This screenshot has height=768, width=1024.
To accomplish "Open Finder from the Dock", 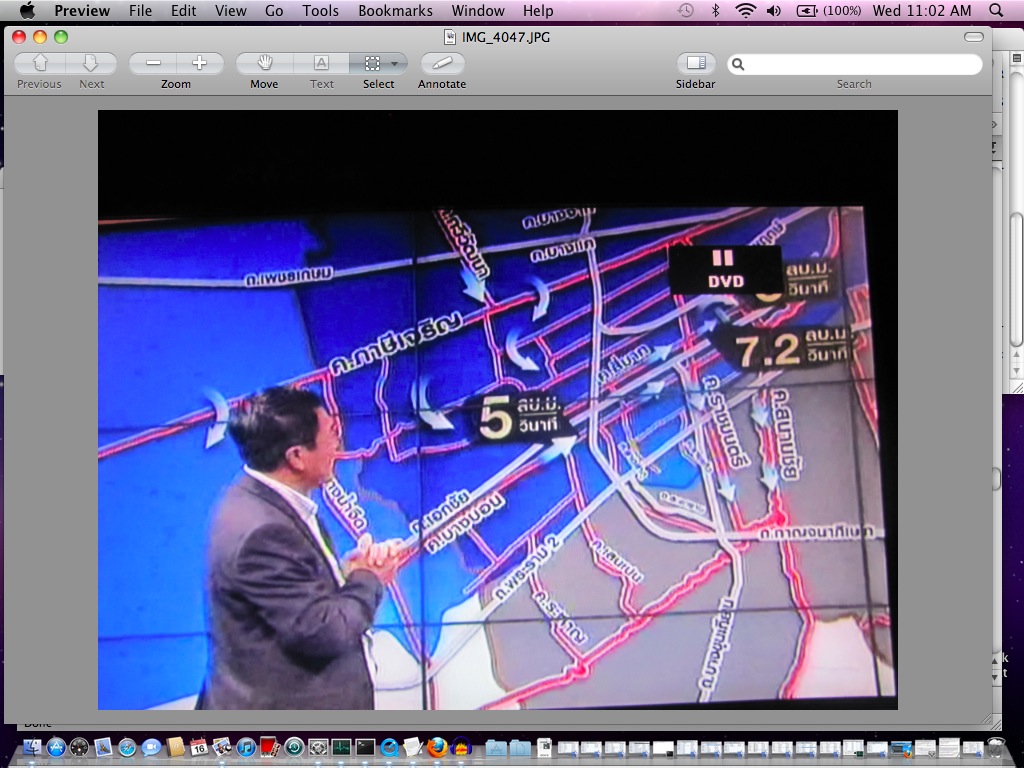I will [31, 747].
